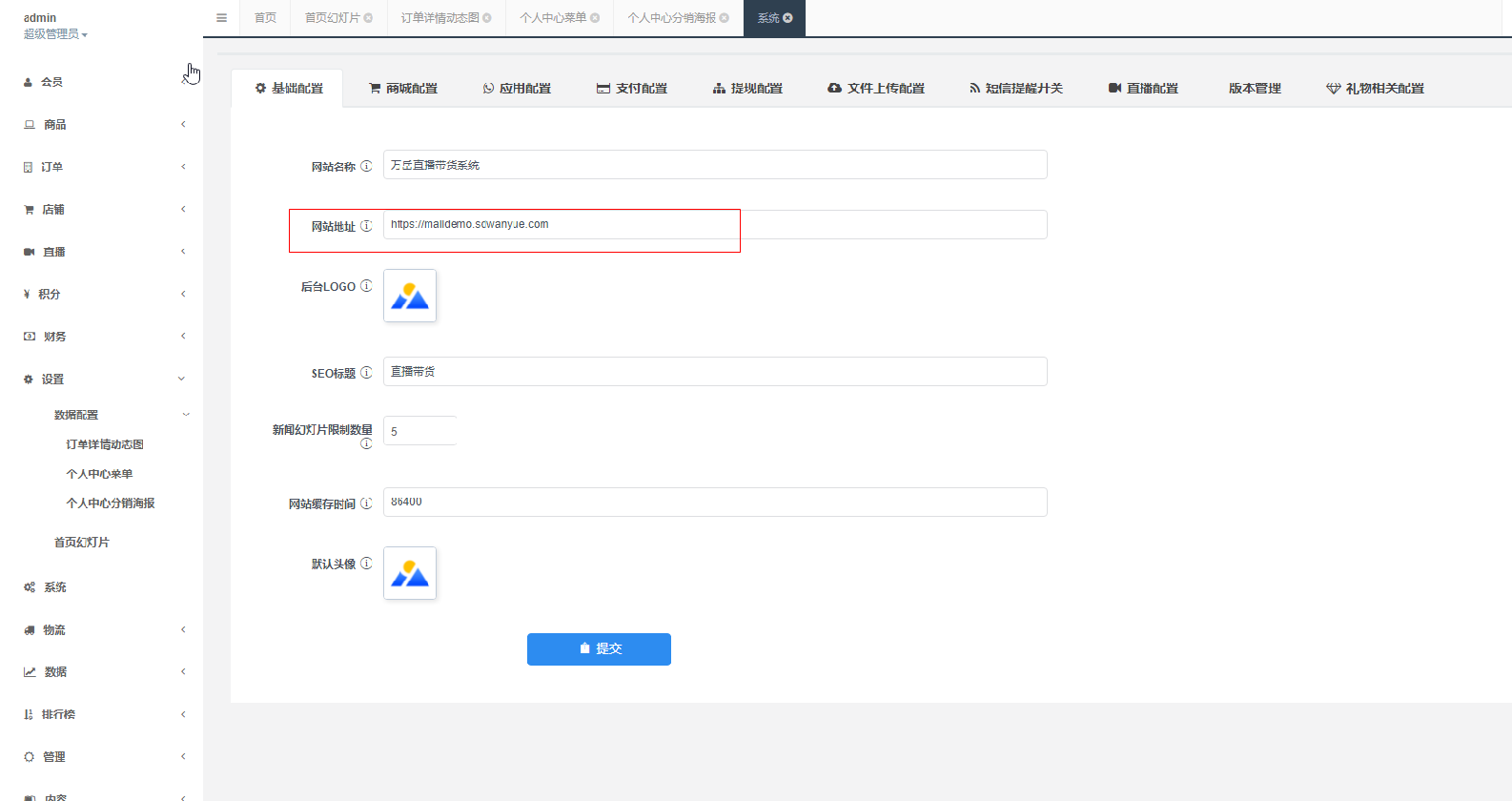This screenshot has width=1512, height=801.
Task: Close the 个人中心分销海报 tab
Action: pos(725,18)
